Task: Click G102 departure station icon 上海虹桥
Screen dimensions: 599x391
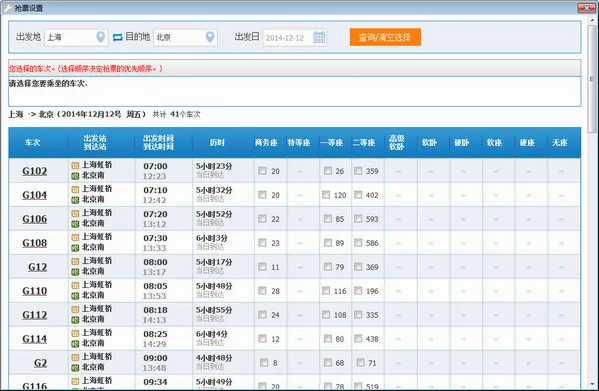Action: [x=75, y=165]
